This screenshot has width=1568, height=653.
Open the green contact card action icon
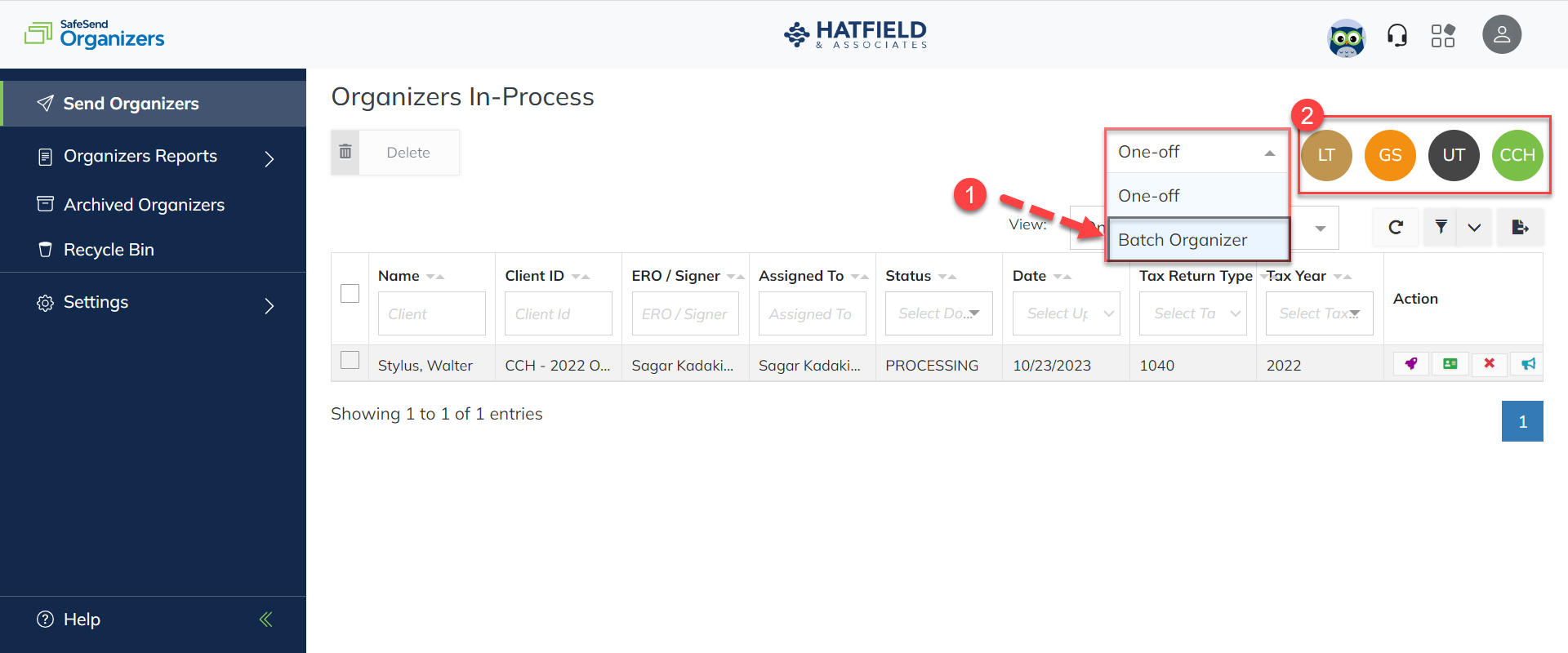point(1450,364)
